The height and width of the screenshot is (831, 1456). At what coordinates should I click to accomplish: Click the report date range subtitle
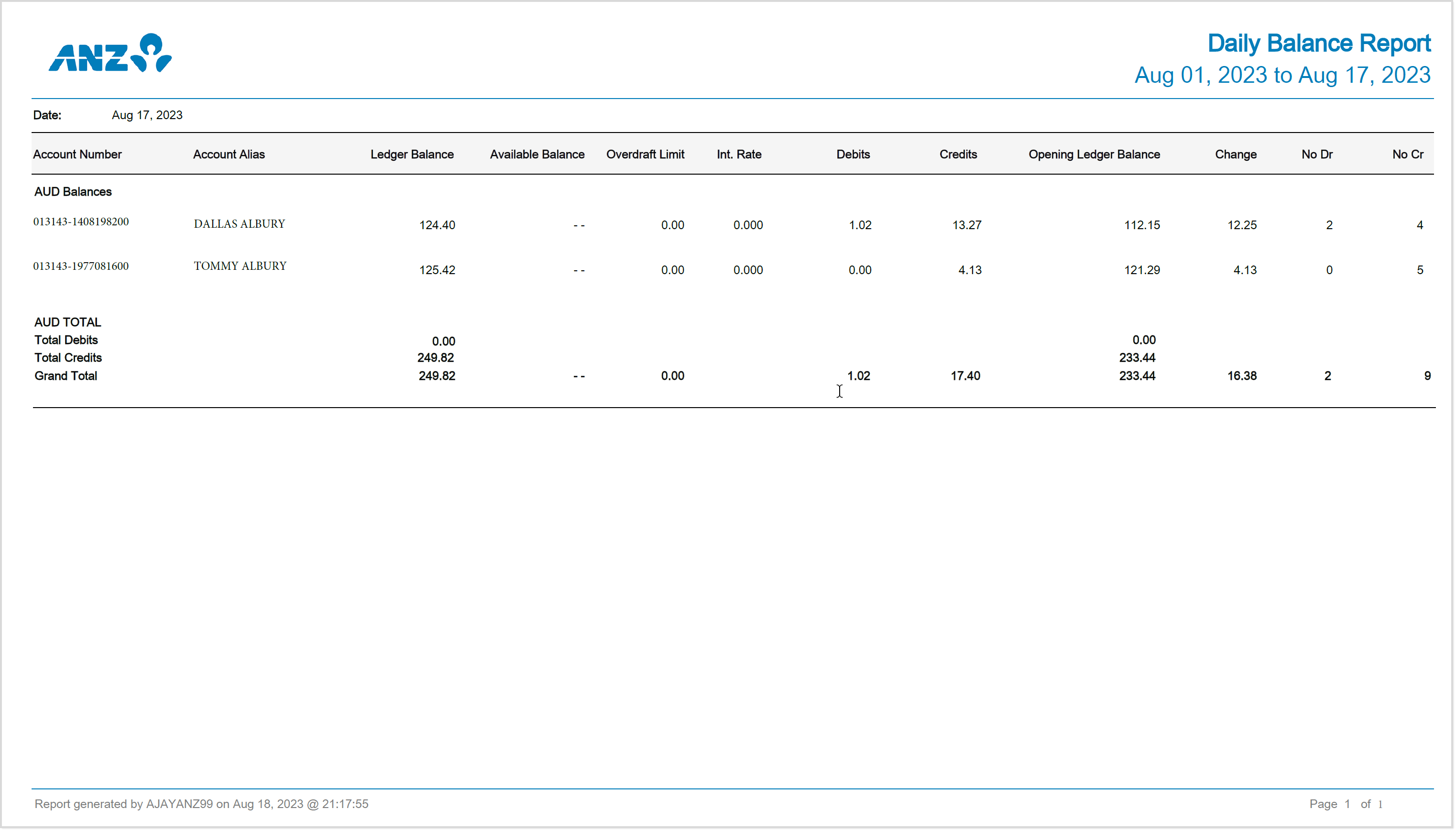pos(1281,75)
